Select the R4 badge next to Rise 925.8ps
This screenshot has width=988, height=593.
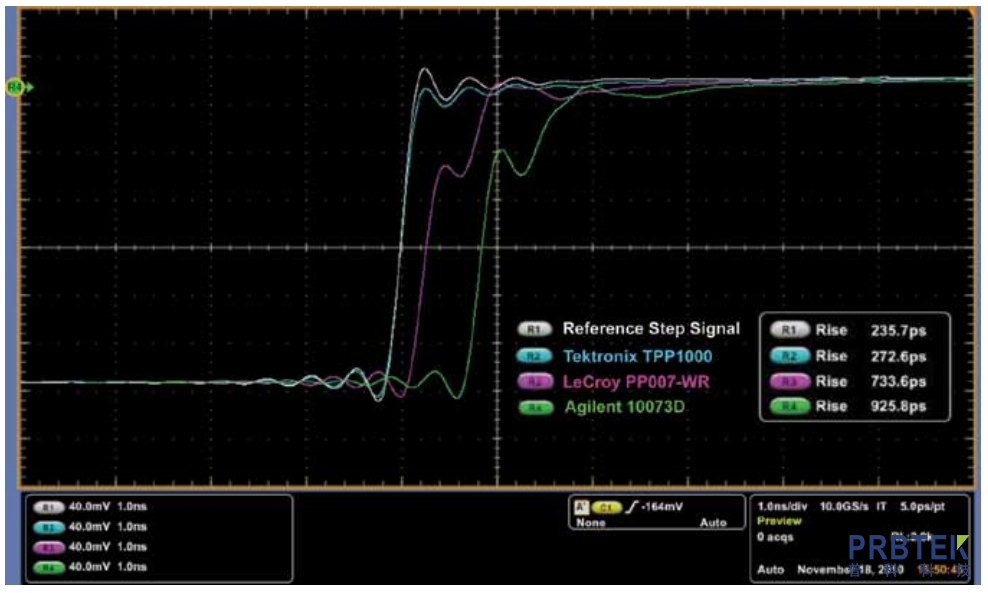coord(790,406)
